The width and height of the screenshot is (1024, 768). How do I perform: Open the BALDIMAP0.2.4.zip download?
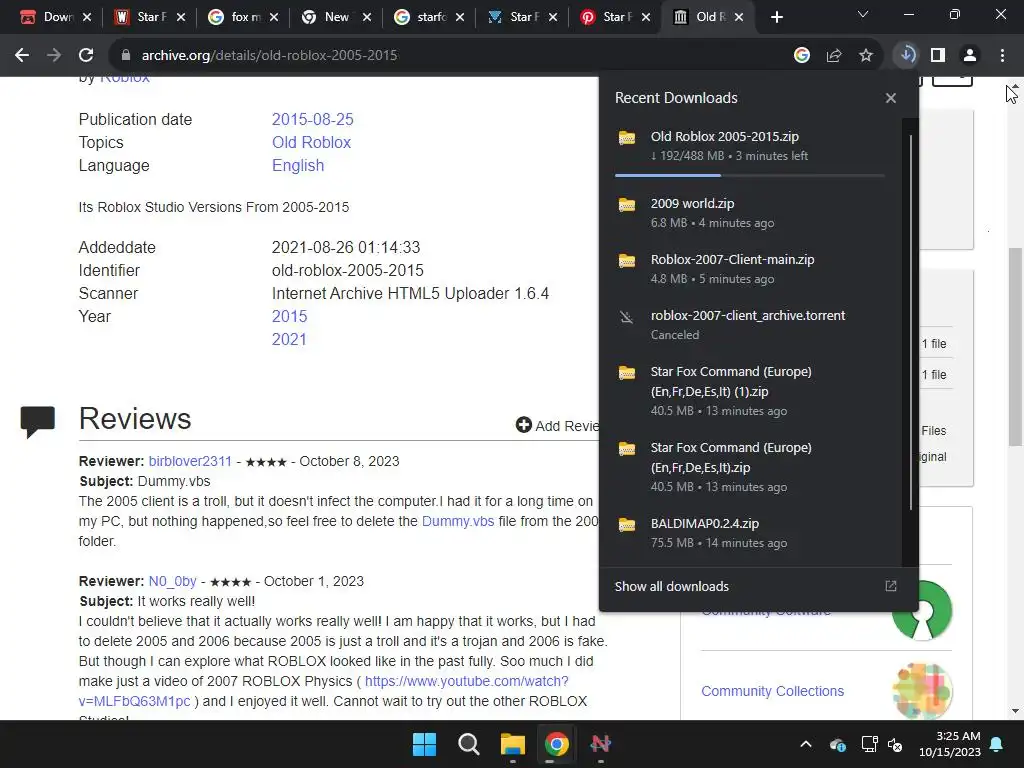750,533
